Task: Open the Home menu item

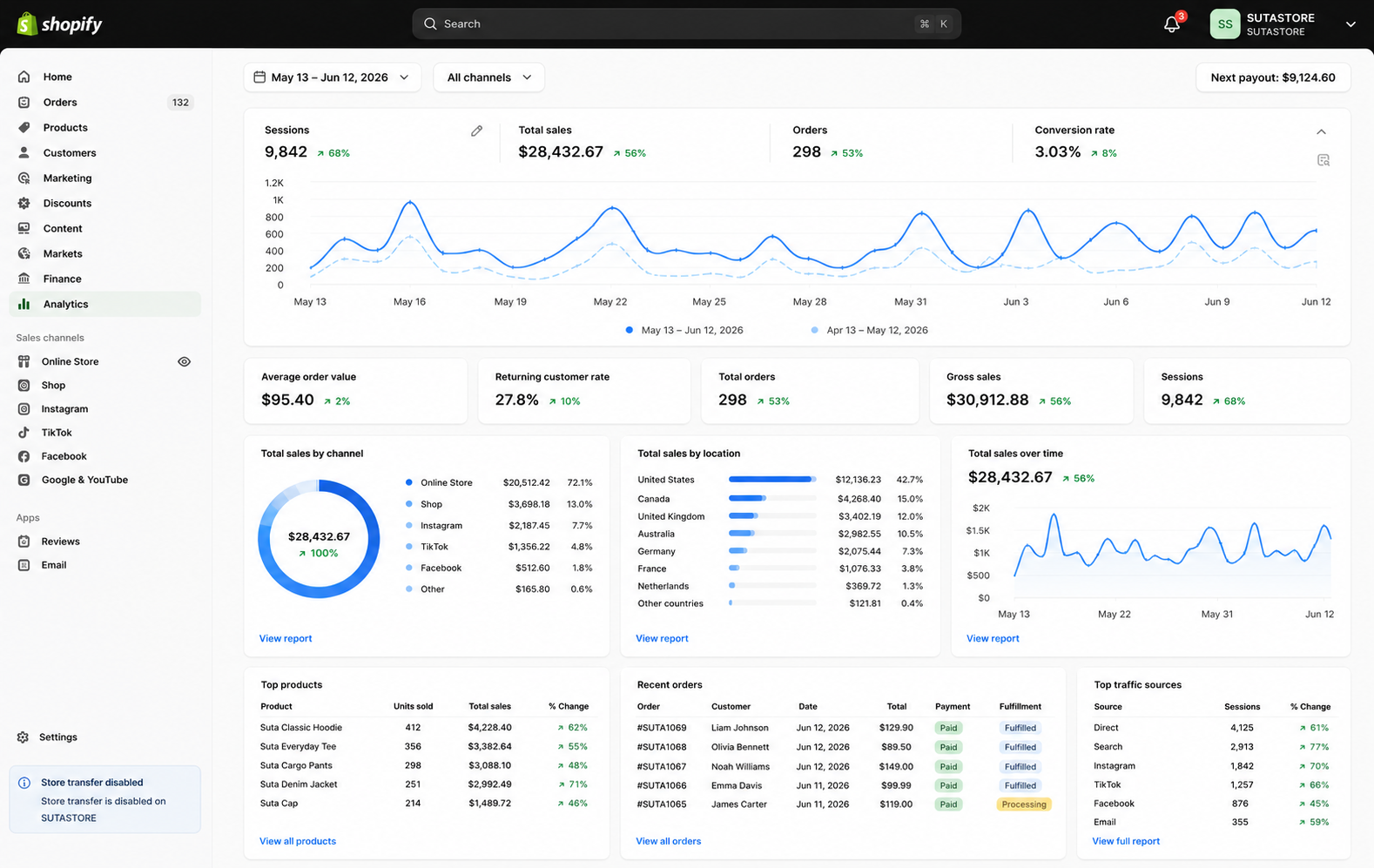Action: [x=104, y=77]
